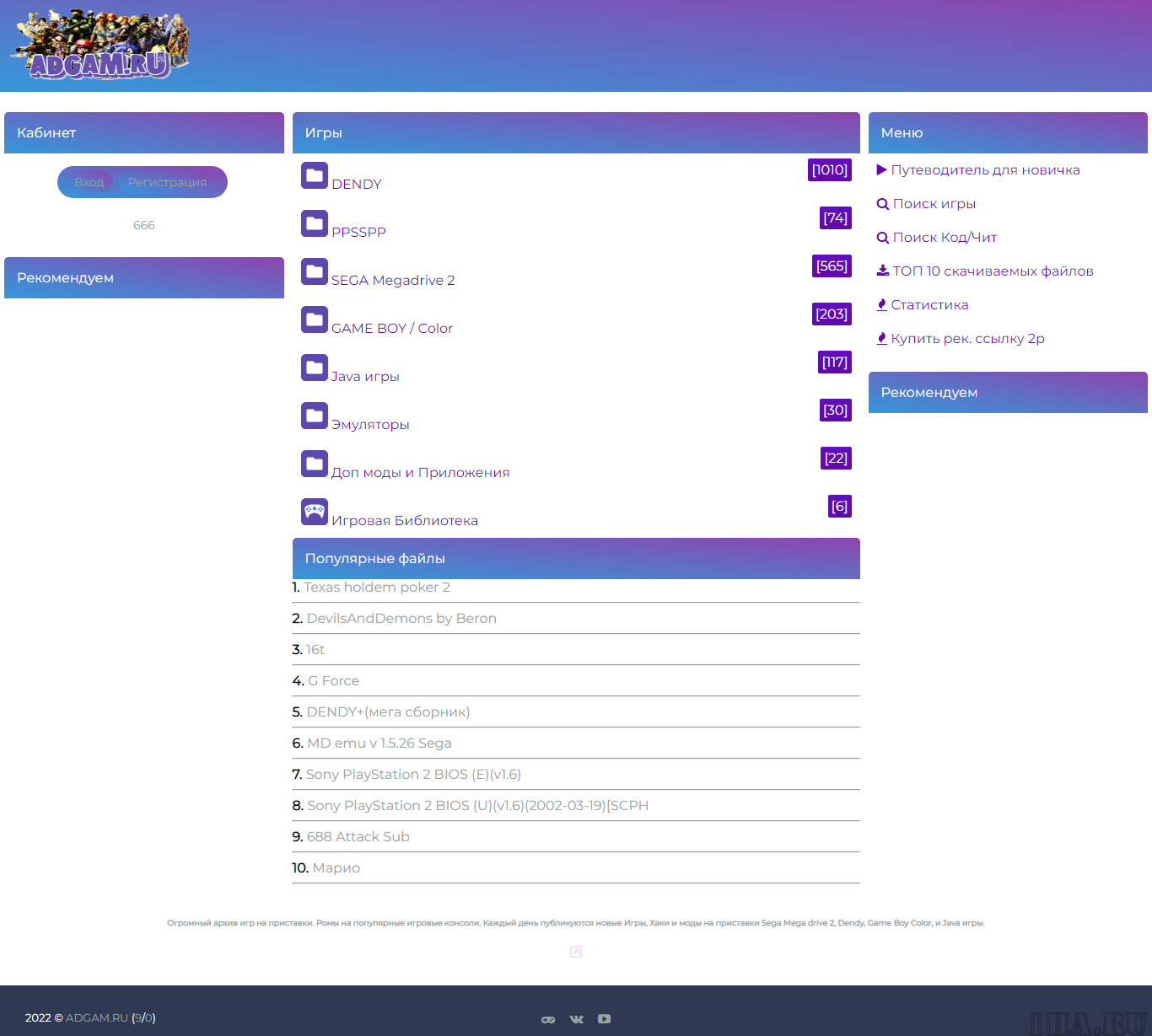Viewport: 1152px width, 1036px height.
Task: Click the ADGAM.RU logo image
Action: 100,46
